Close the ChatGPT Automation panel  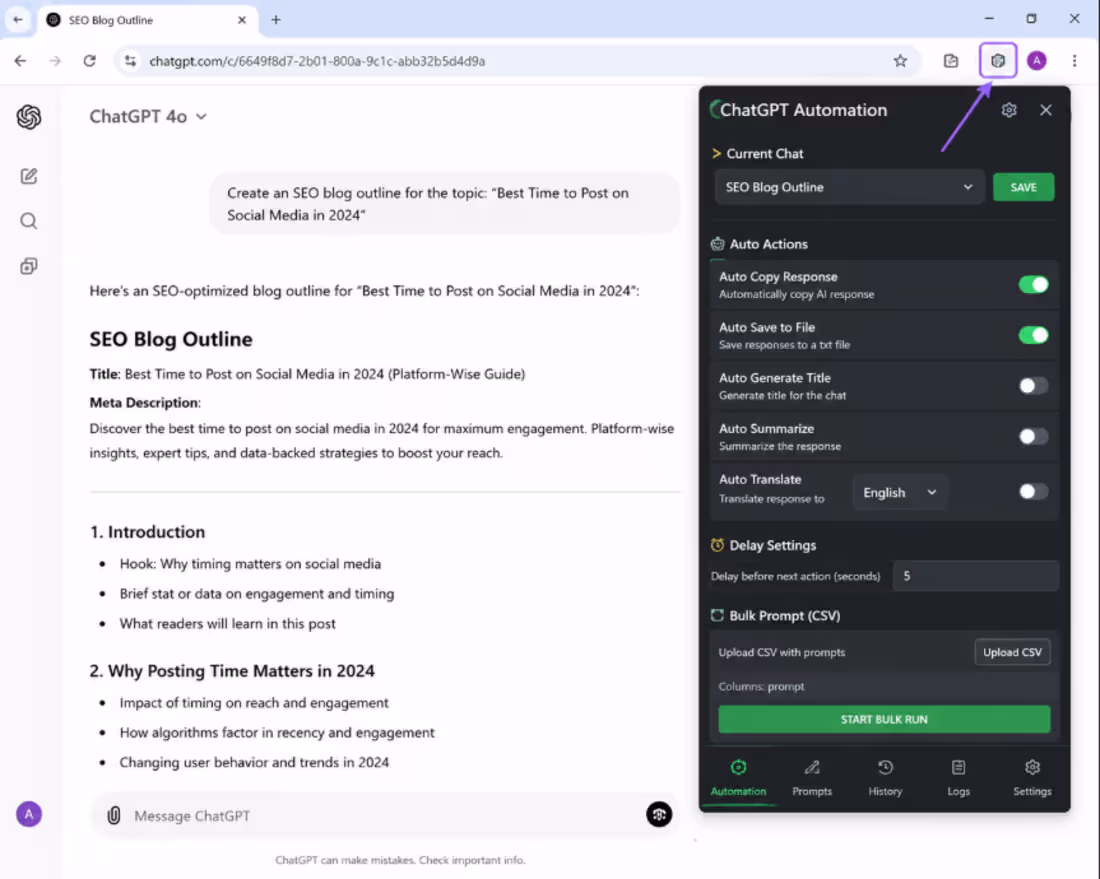[x=1045, y=110]
